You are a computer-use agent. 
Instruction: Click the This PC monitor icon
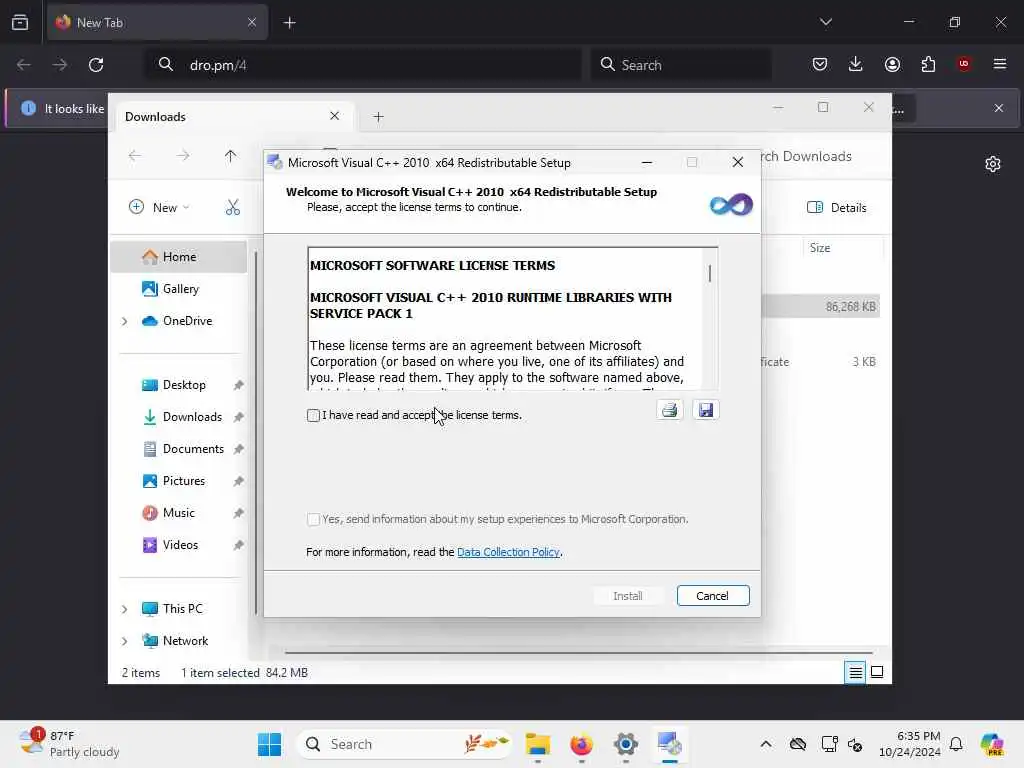tap(150, 609)
